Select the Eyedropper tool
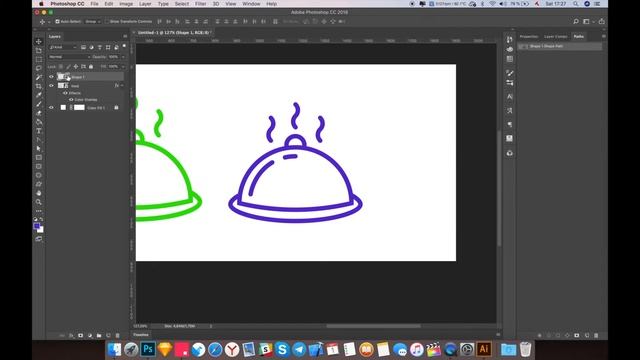The height and width of the screenshot is (360, 640). [x=39, y=95]
